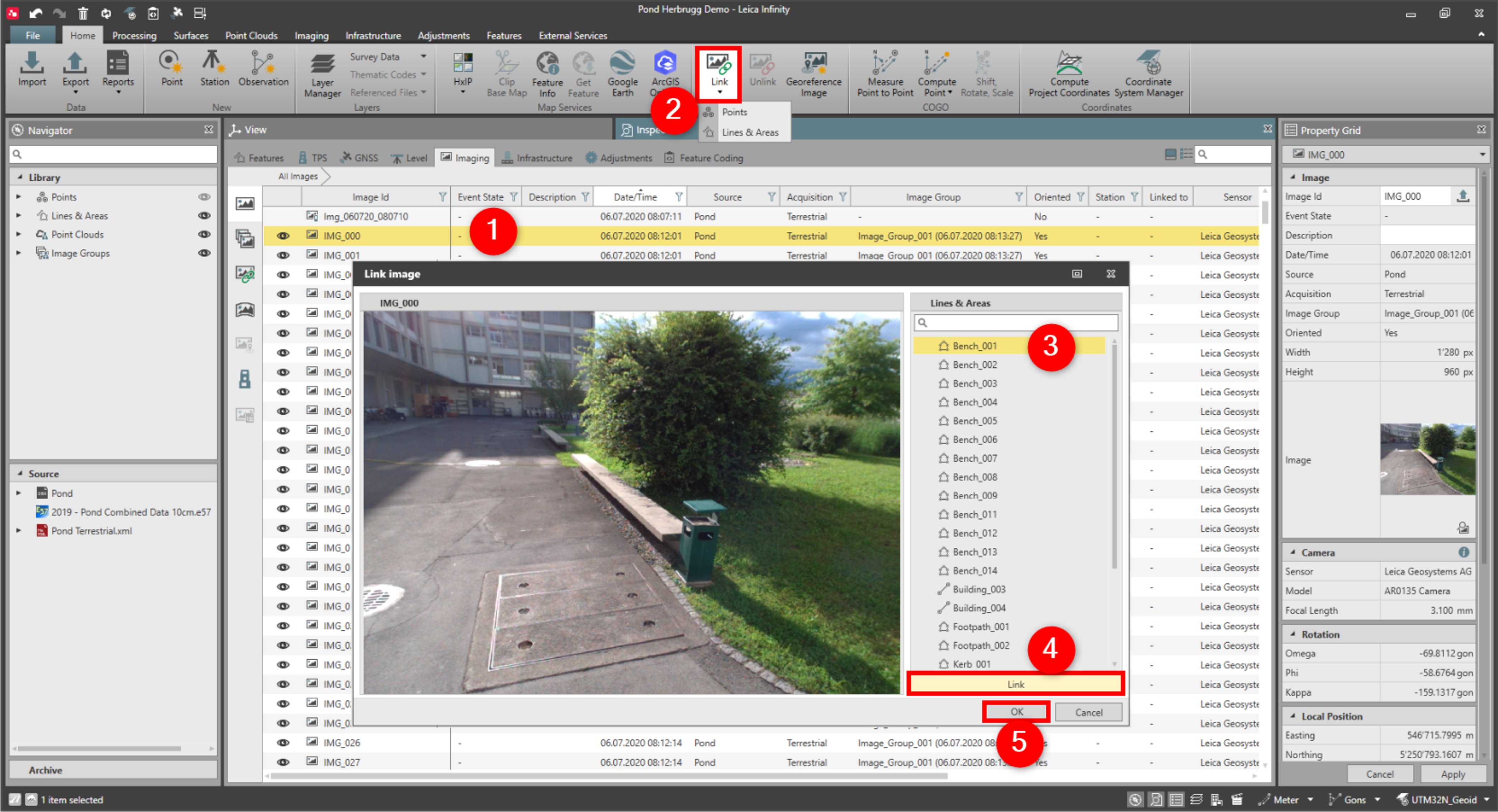Viewport: 1498px width, 812px height.
Task: Toggle the eye icon for IMG_027 row
Action: 283,762
